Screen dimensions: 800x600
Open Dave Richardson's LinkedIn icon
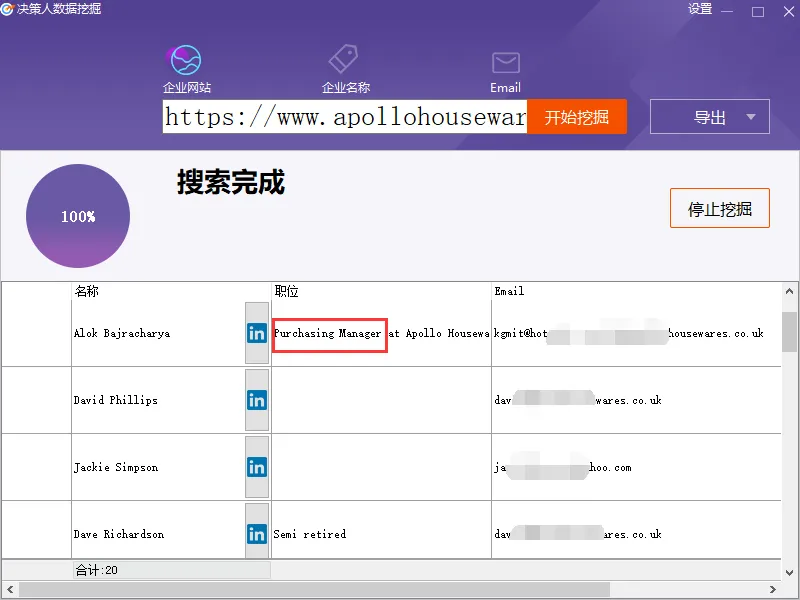257,534
